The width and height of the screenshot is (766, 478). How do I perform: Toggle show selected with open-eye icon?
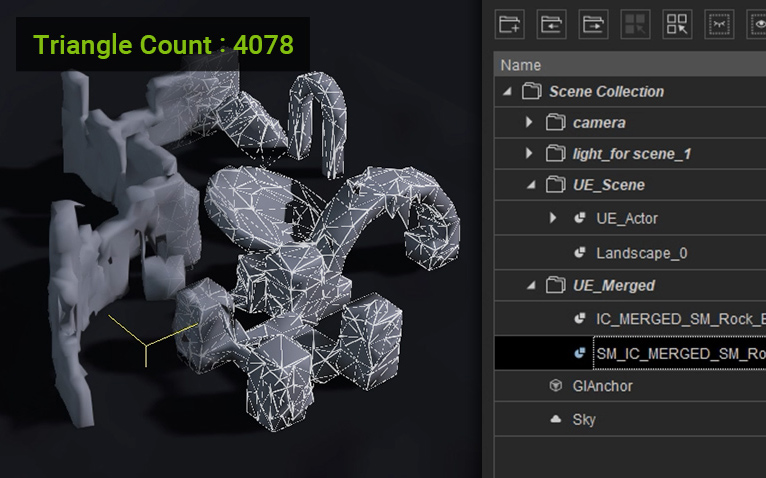(758, 24)
